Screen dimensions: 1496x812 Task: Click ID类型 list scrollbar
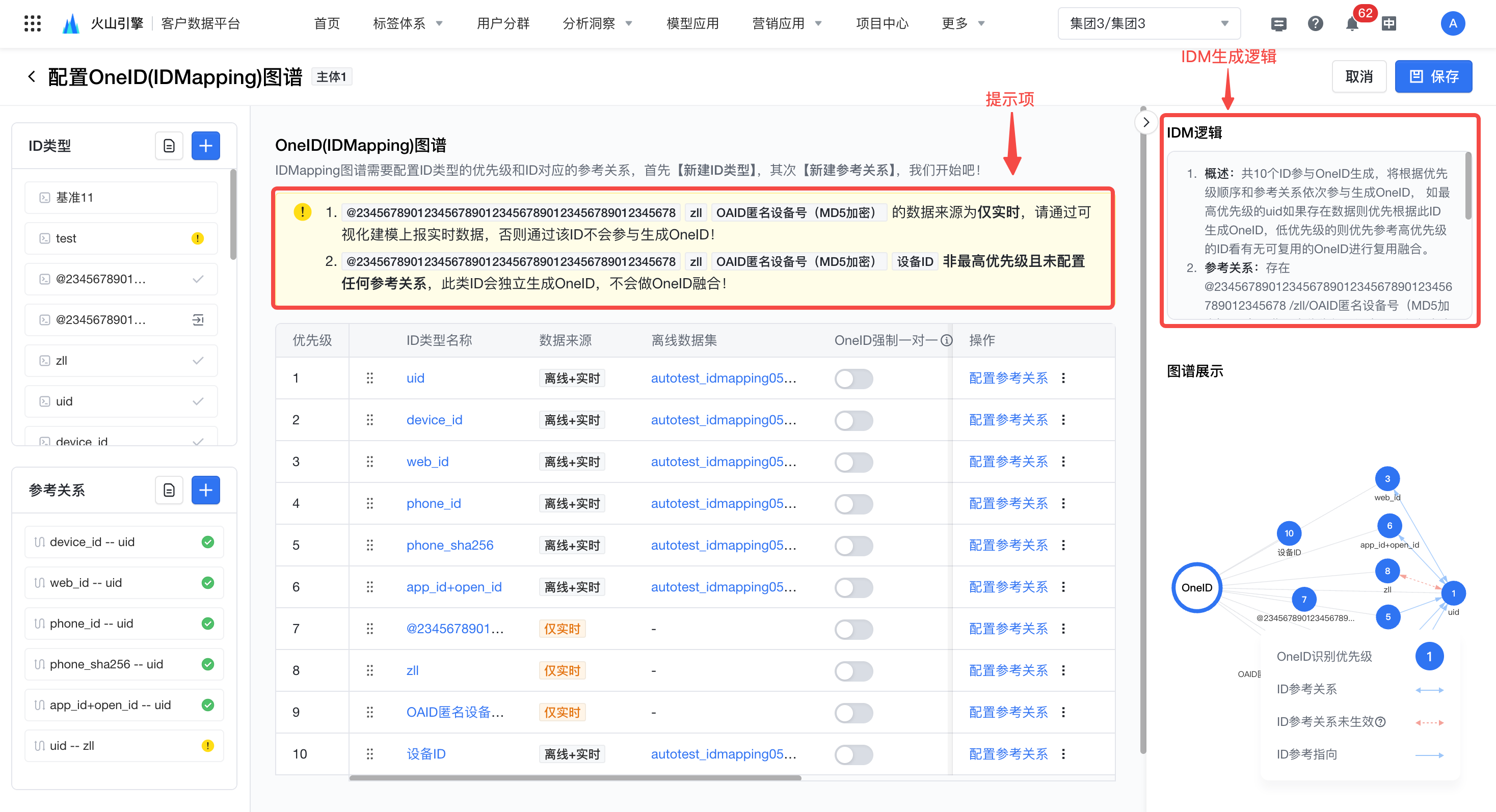tap(233, 215)
